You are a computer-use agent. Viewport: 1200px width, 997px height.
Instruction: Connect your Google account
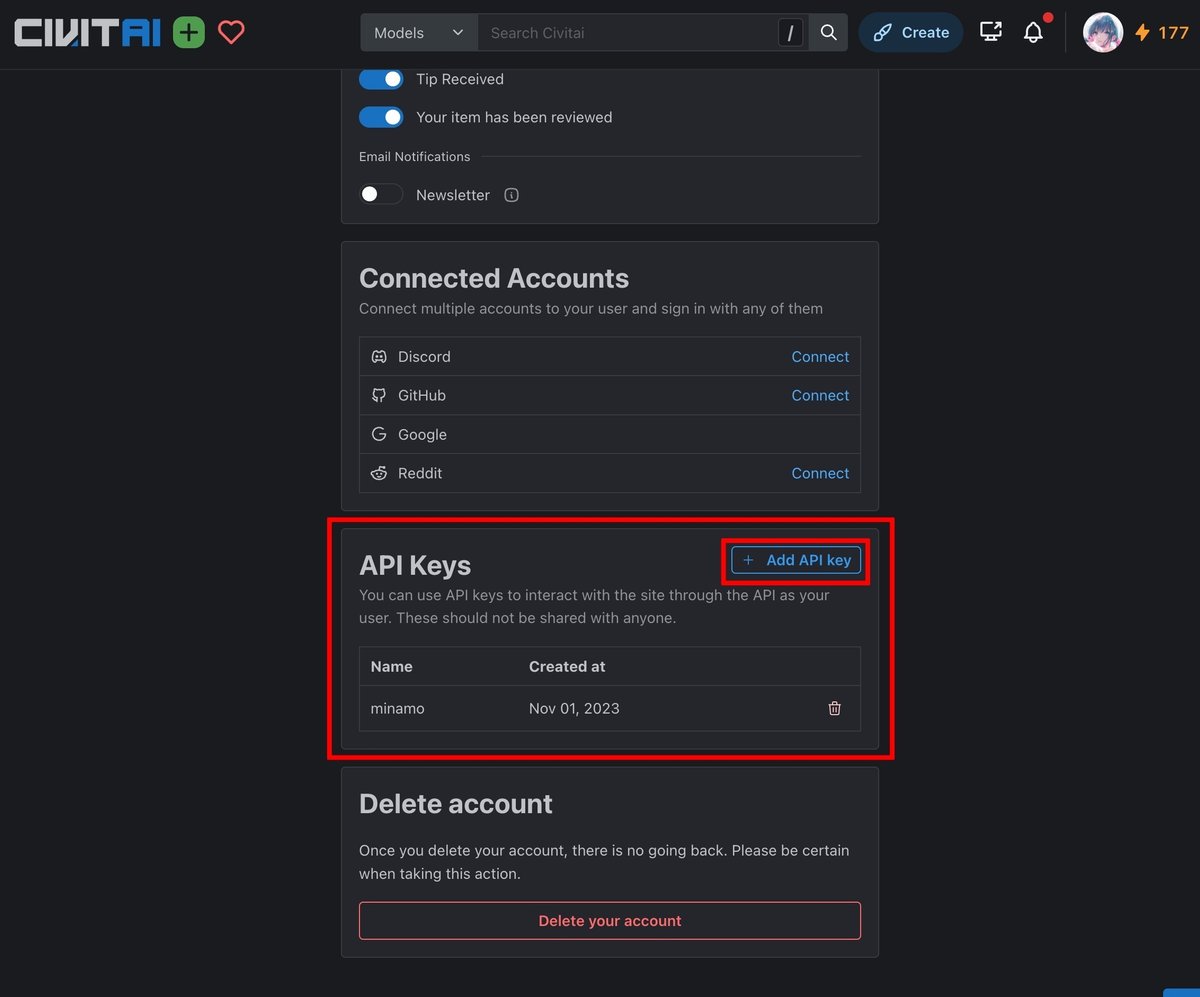(820, 434)
